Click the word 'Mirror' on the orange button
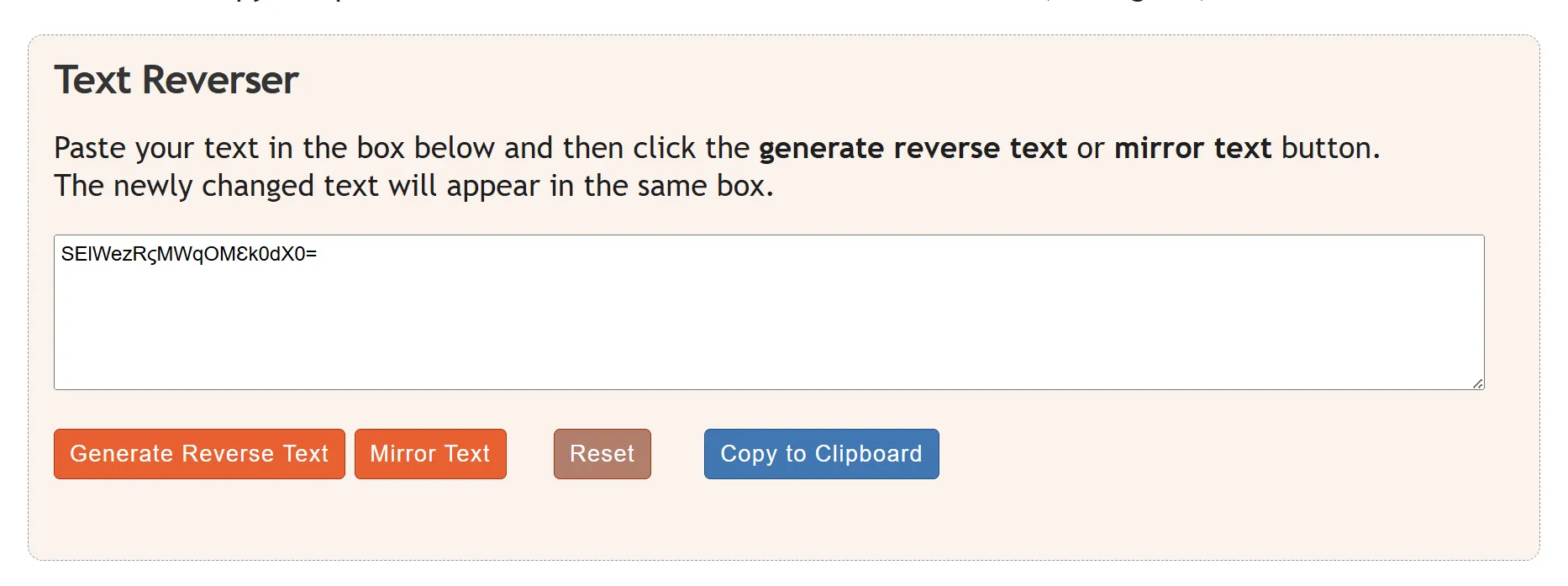 click(x=403, y=454)
